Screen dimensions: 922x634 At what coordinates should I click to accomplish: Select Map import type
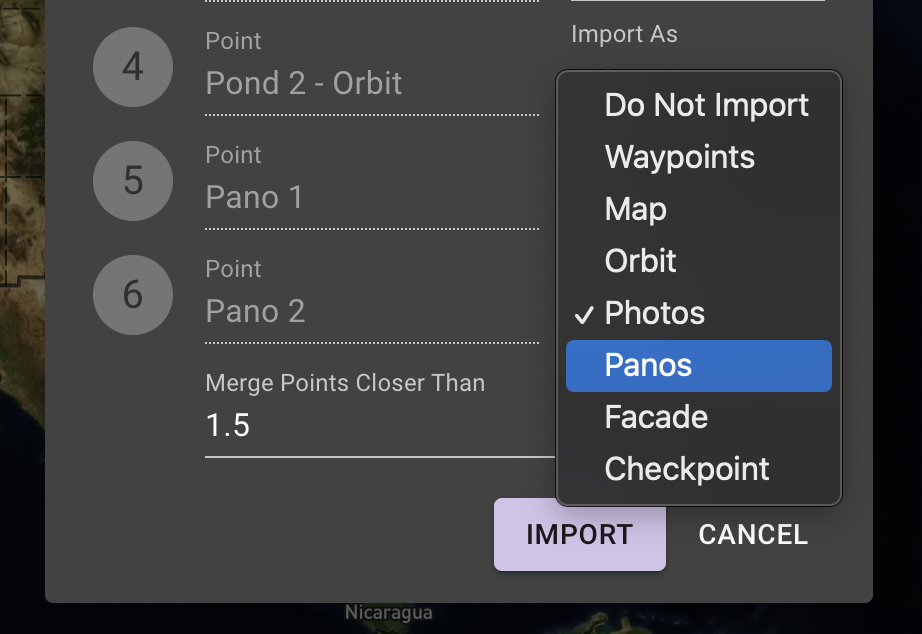[x=699, y=209]
